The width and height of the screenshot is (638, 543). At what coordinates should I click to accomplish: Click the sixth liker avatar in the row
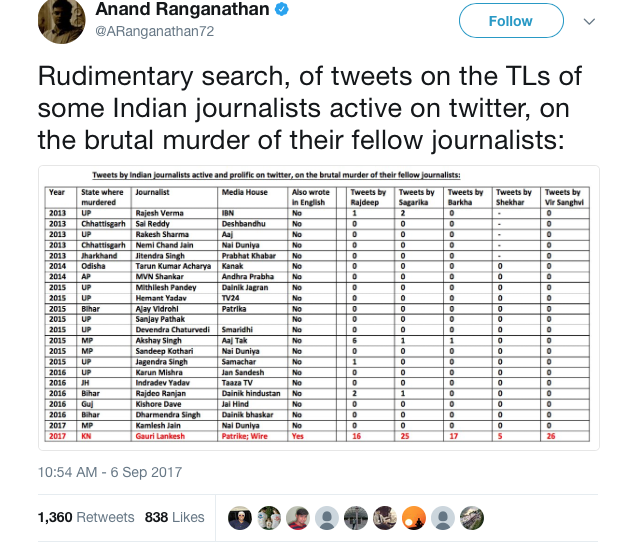point(385,517)
